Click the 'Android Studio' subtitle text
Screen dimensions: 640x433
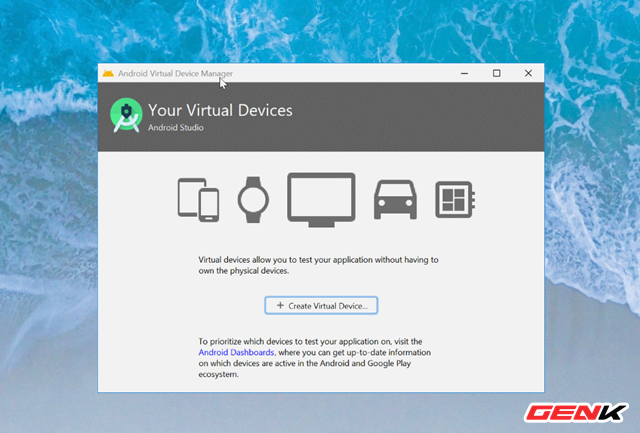[176, 128]
